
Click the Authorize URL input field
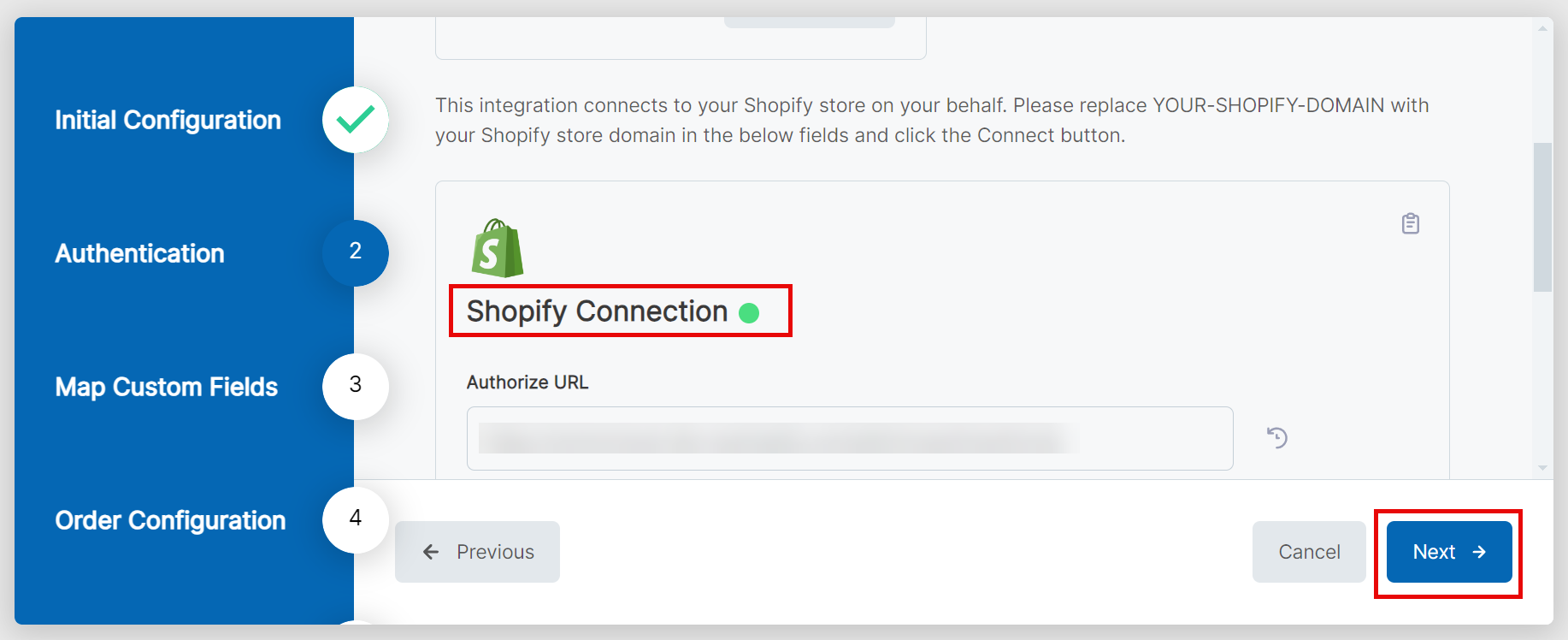pos(850,438)
